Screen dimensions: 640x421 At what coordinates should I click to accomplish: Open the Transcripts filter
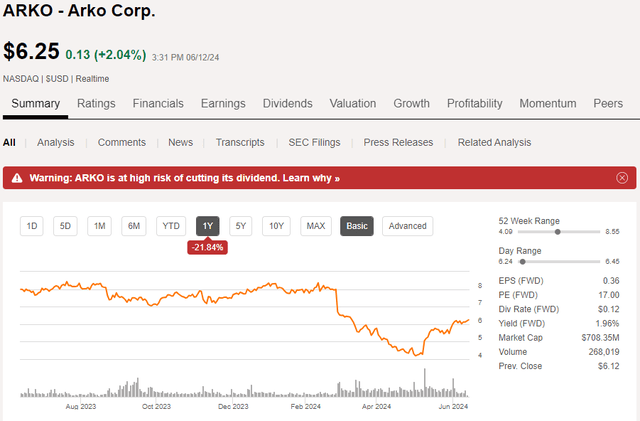click(240, 142)
